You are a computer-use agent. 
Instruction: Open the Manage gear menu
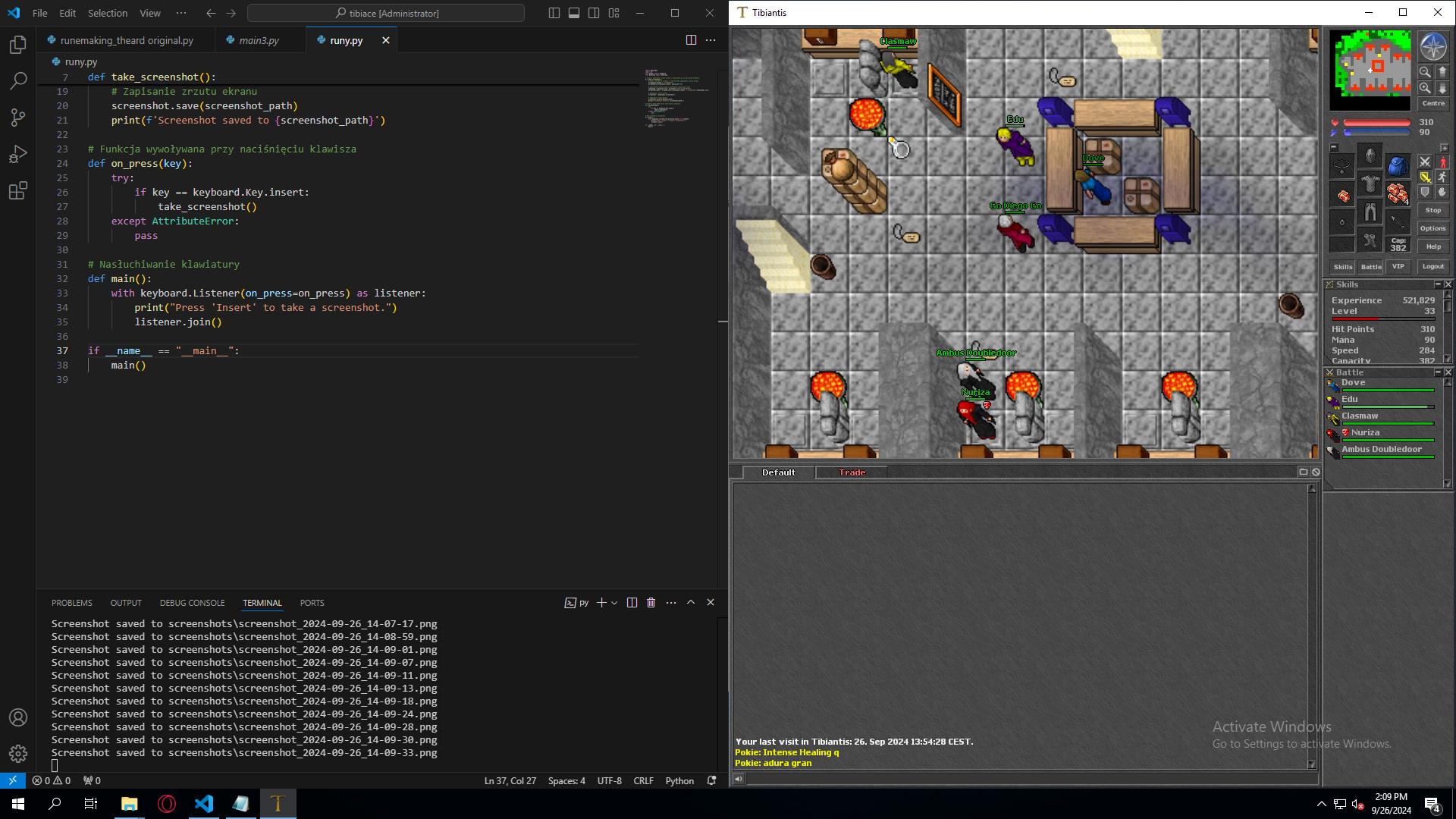tap(18, 754)
